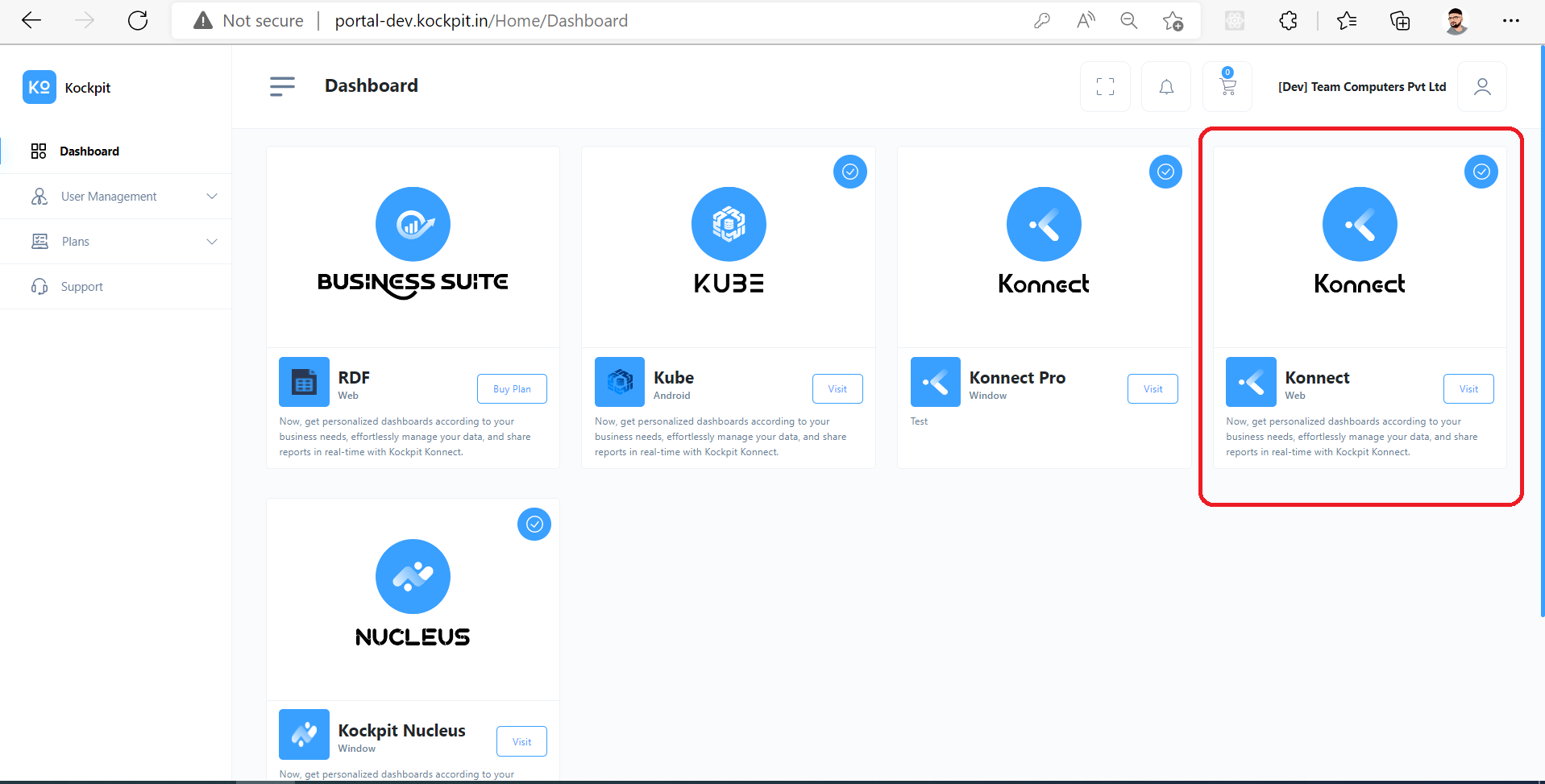Screen dimensions: 1545x784
Task: Open User Management sidebar item
Action: click(116, 197)
